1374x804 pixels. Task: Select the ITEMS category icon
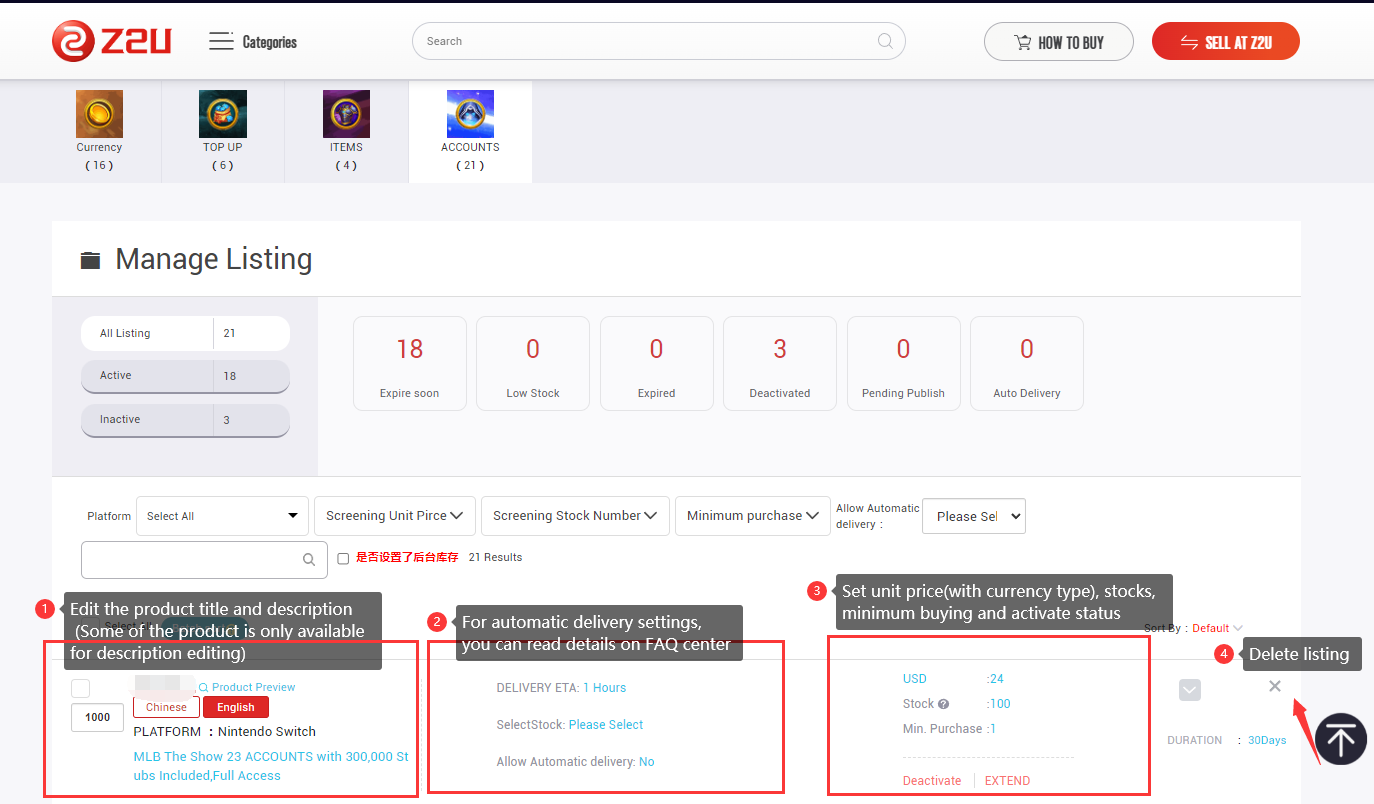pyautogui.click(x=346, y=114)
